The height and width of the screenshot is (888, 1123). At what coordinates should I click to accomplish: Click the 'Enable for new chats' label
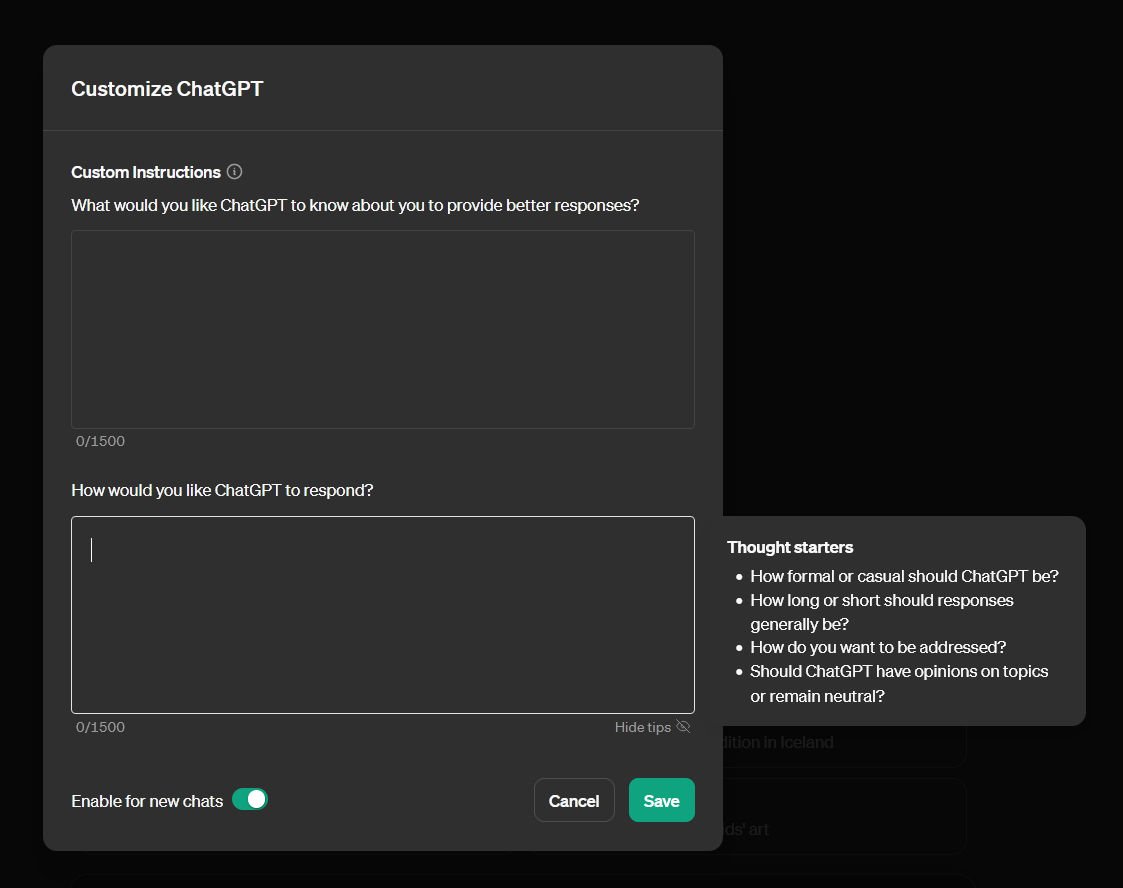[148, 801]
